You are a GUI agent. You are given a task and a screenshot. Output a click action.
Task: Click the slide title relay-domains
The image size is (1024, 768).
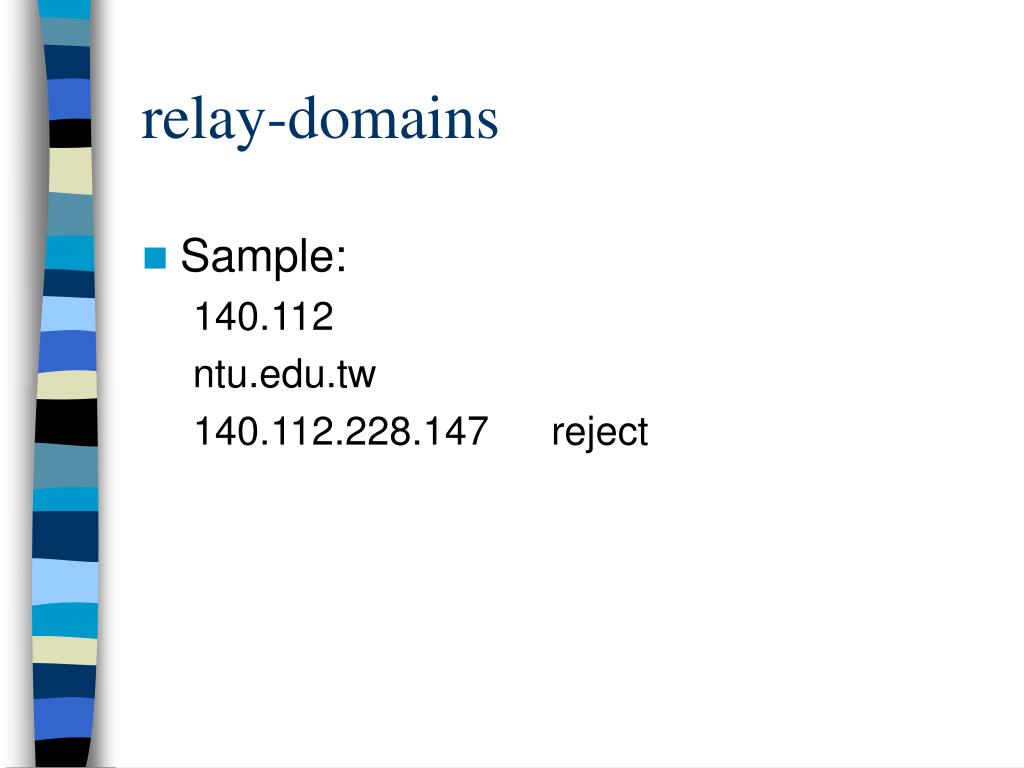pos(319,120)
